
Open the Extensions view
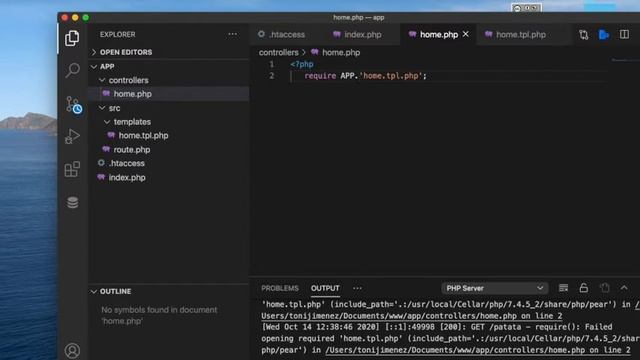coord(72,169)
